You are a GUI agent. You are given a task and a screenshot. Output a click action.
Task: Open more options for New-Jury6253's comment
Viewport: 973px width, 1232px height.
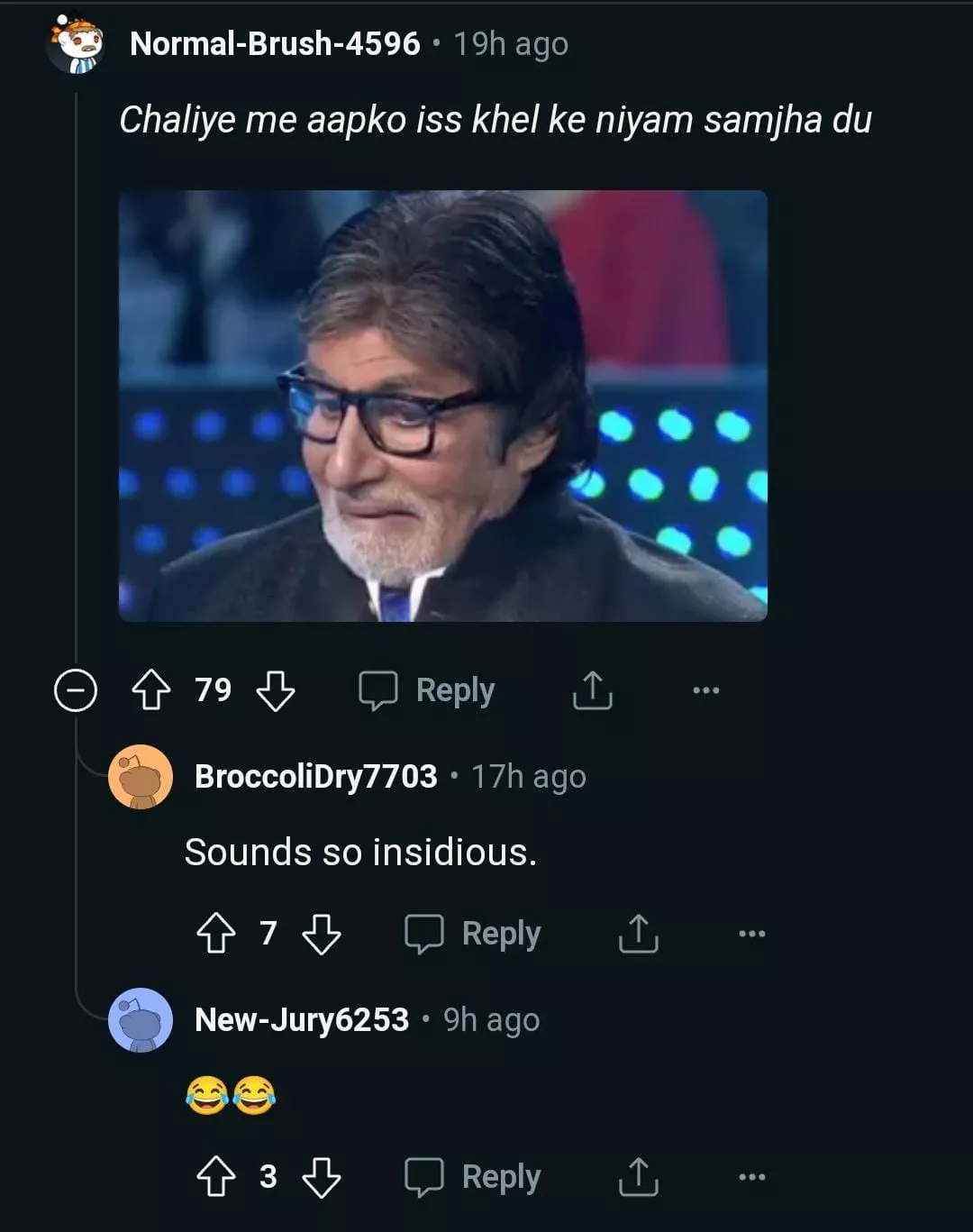(x=751, y=1177)
